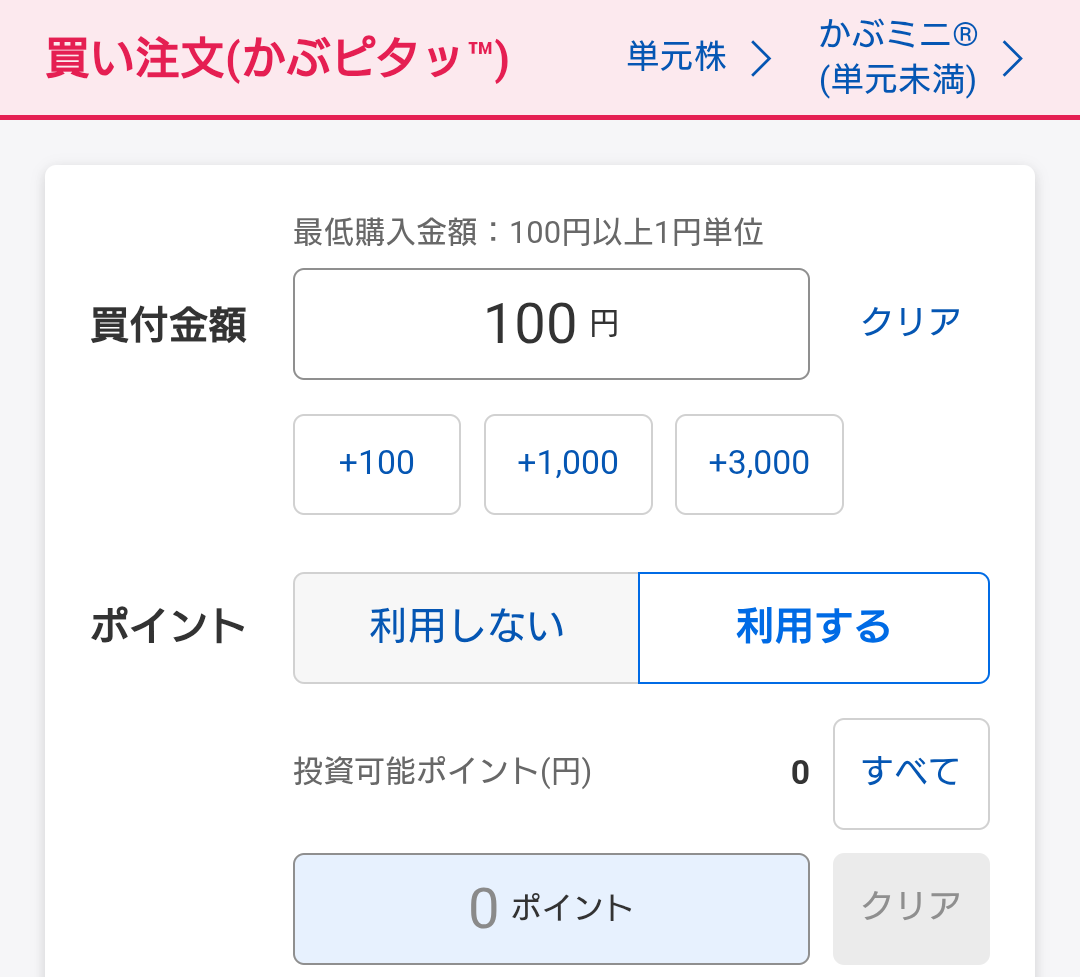Click the chevron arrow beside かぶミニ®(単元未満)

pyautogui.click(x=1012, y=59)
